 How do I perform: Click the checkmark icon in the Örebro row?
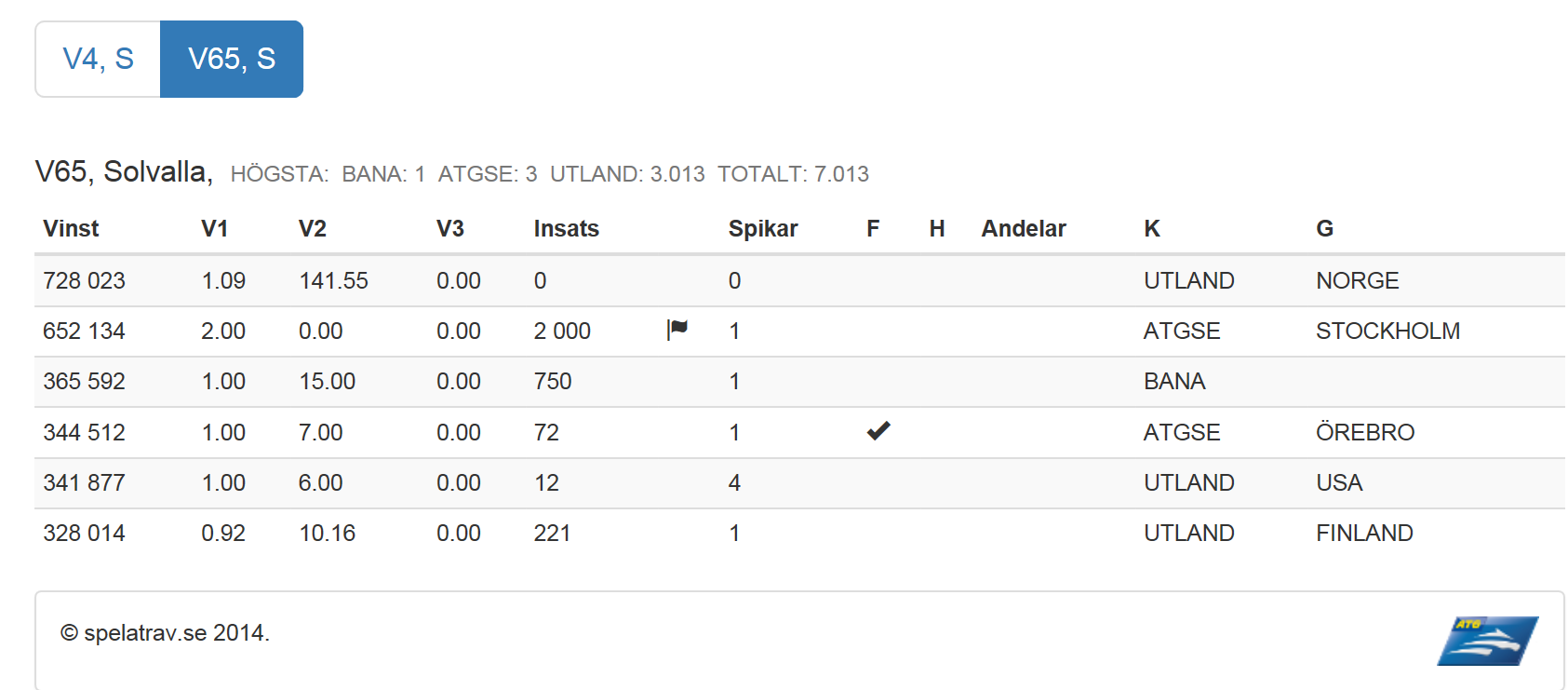[878, 430]
